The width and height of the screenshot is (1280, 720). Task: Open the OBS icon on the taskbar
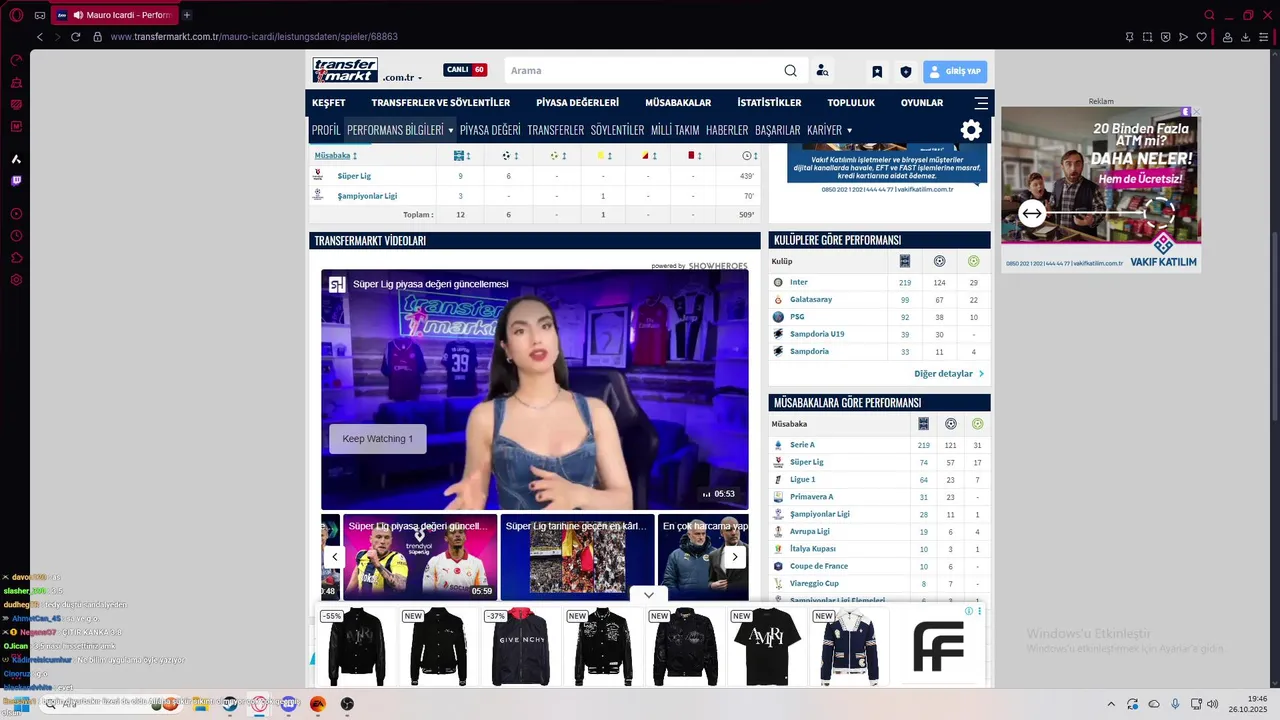(347, 704)
